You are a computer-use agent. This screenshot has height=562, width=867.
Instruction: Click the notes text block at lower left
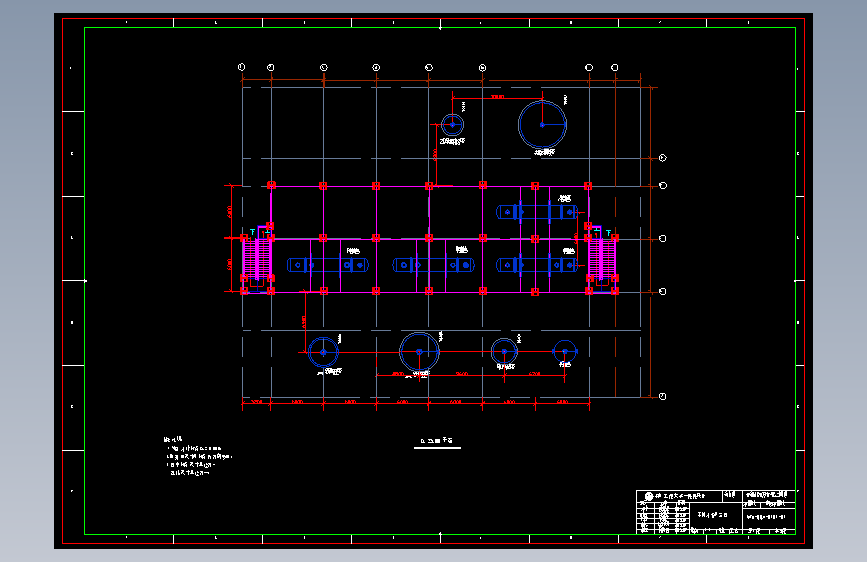pos(198,456)
